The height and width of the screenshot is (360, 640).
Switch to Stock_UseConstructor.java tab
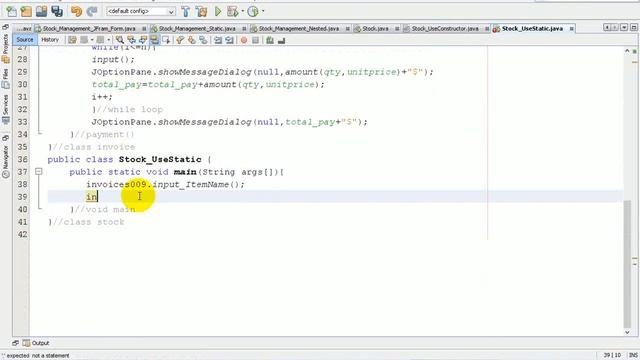[444, 29]
